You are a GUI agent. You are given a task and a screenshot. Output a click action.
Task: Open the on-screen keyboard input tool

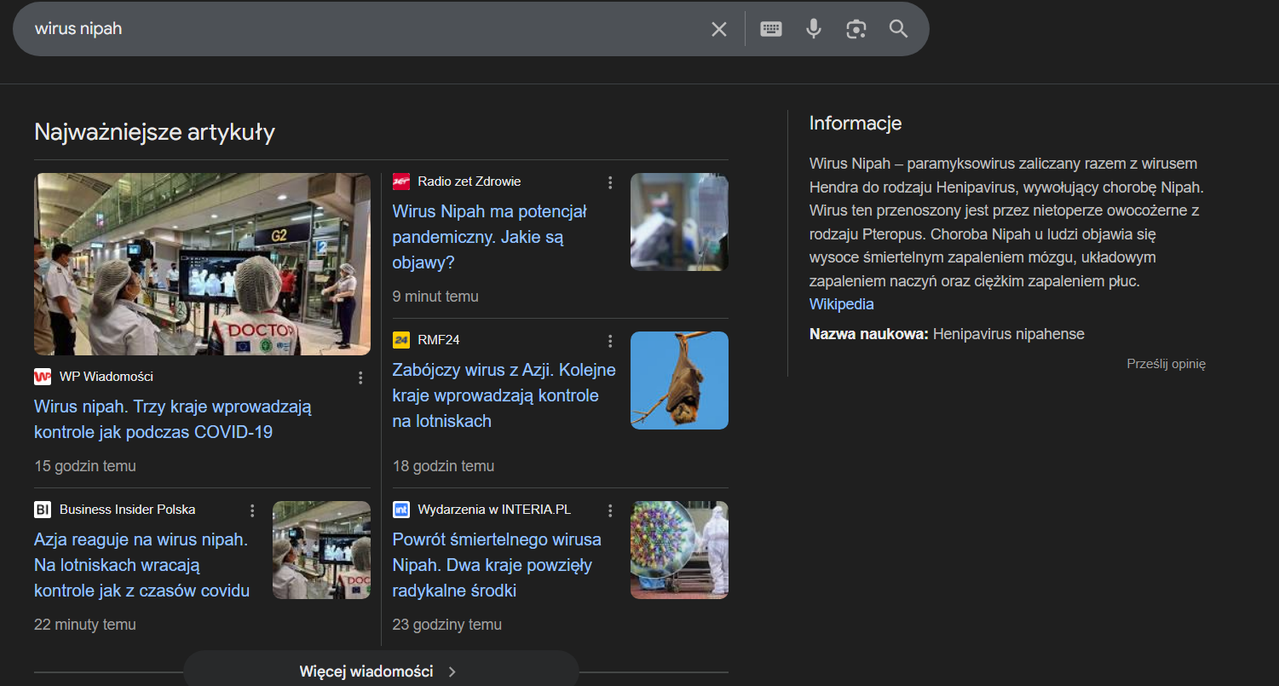[771, 29]
